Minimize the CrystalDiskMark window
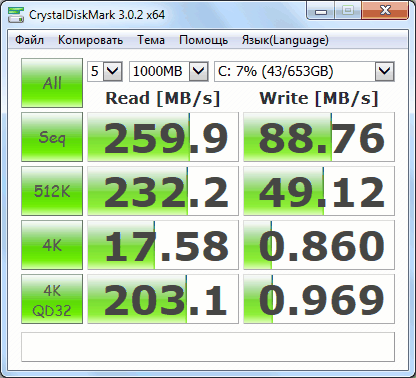The width and height of the screenshot is (416, 378). tap(321, 12)
